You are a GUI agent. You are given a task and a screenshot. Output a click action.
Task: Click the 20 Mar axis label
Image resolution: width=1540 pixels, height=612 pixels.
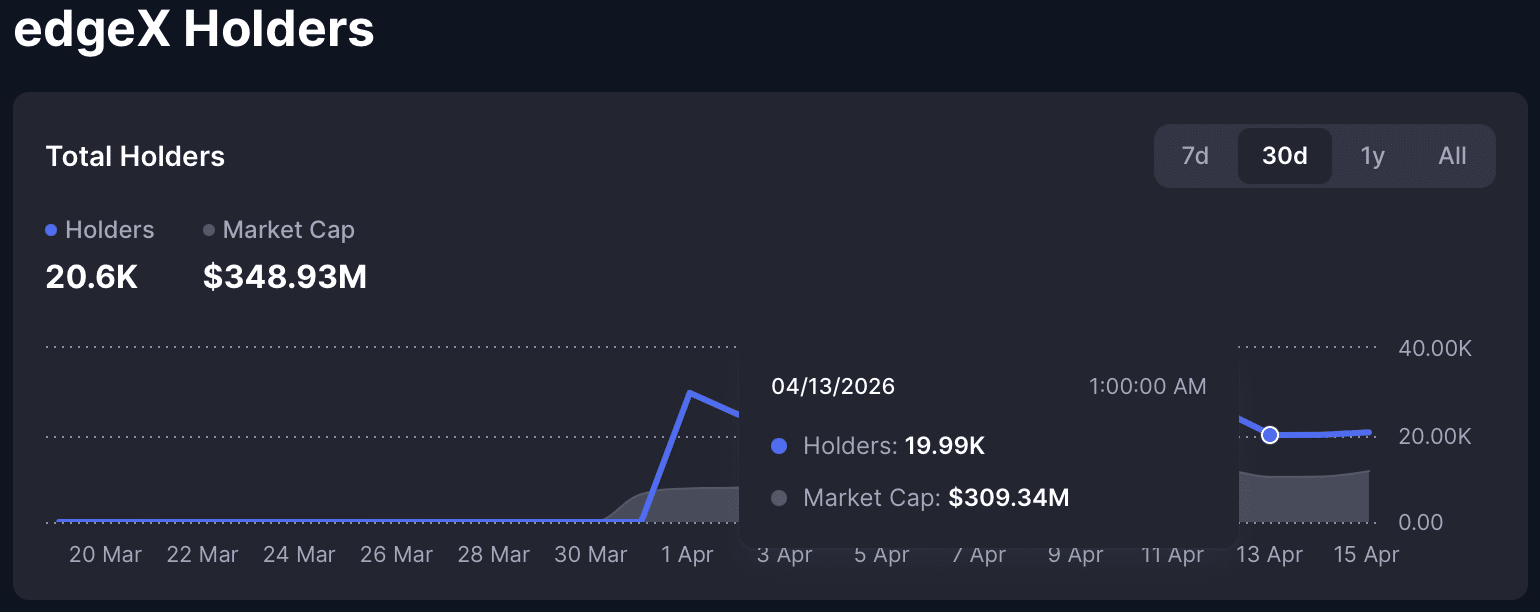[x=104, y=554]
